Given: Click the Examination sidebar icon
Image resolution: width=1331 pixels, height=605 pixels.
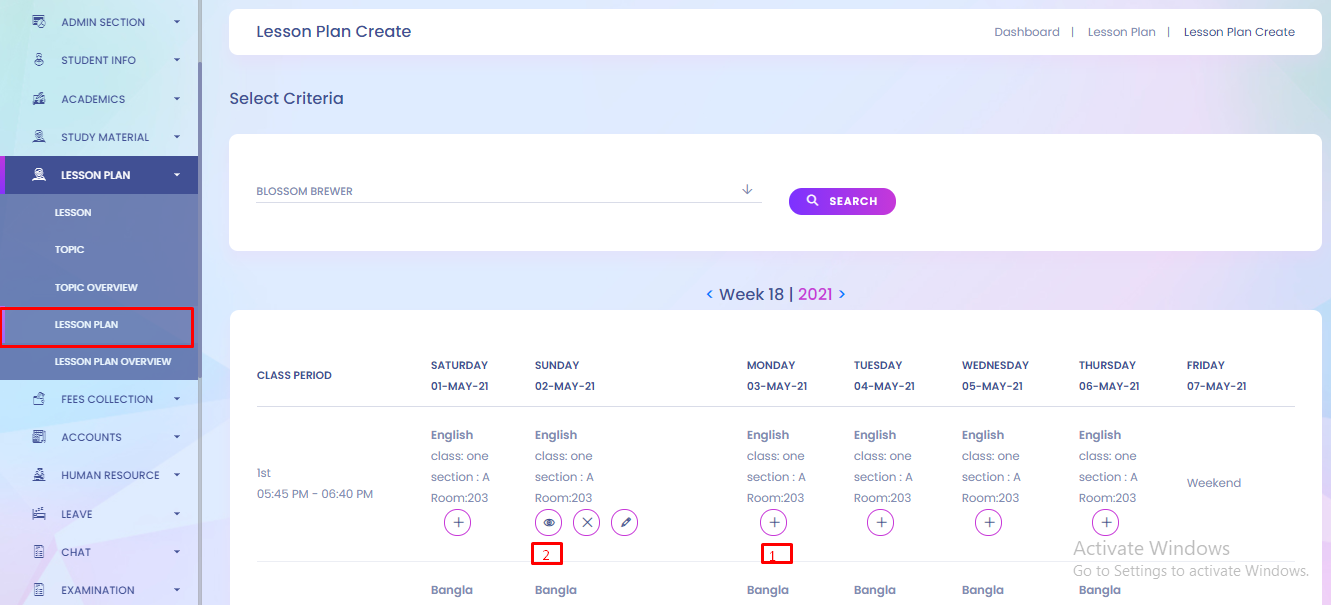Looking at the screenshot, I should tap(39, 590).
